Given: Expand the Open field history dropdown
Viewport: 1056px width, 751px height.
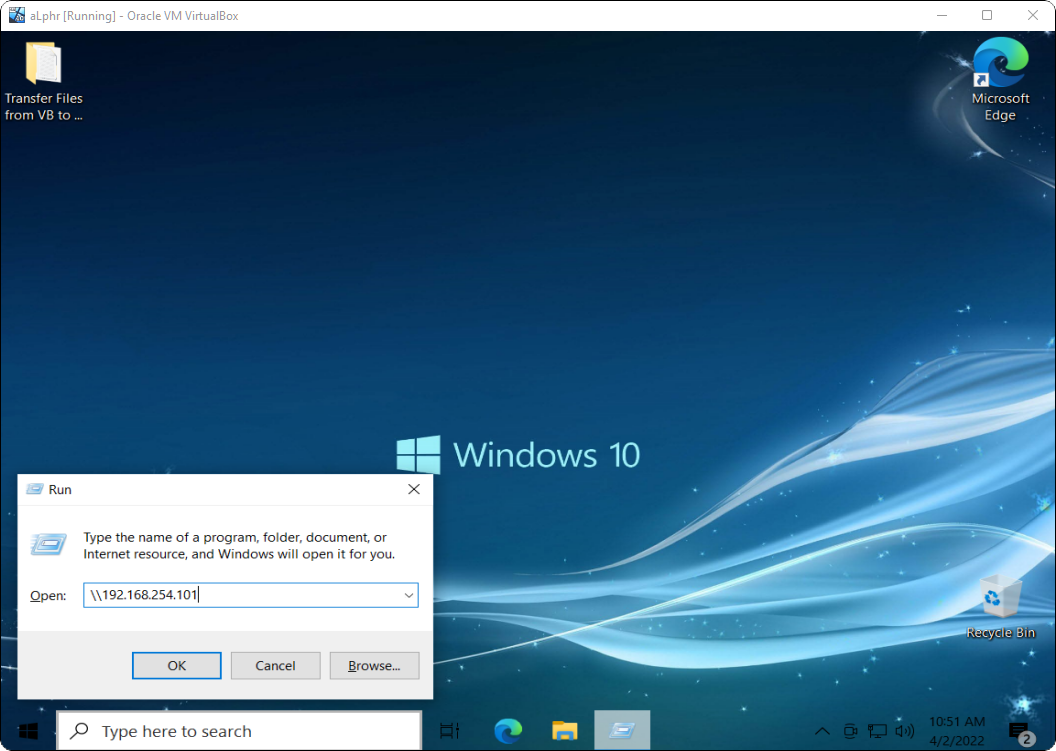Looking at the screenshot, I should (409, 595).
